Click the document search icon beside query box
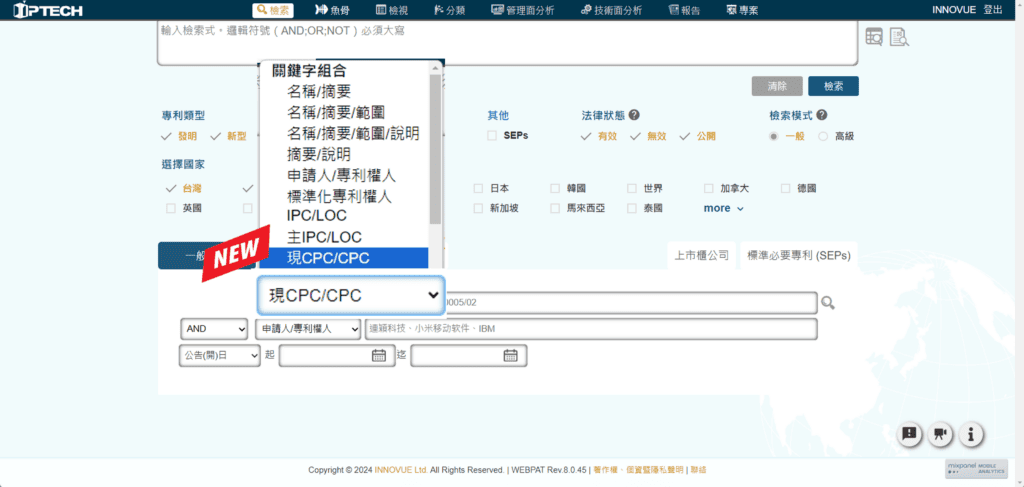This screenshot has height=487, width=1024. 898,37
